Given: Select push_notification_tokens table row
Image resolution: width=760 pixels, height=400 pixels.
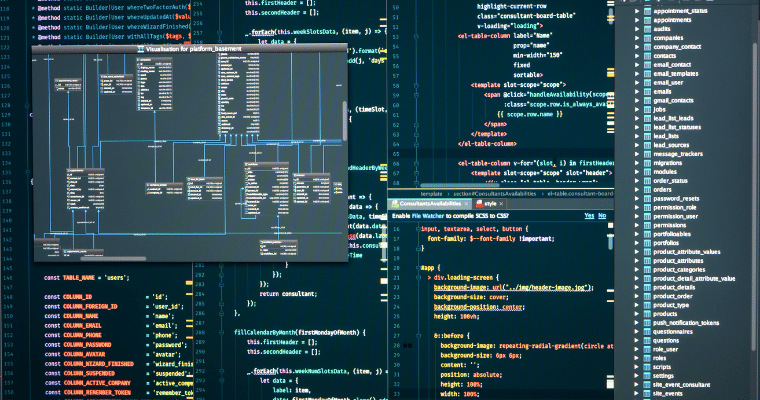Looking at the screenshot, I should point(684,322).
